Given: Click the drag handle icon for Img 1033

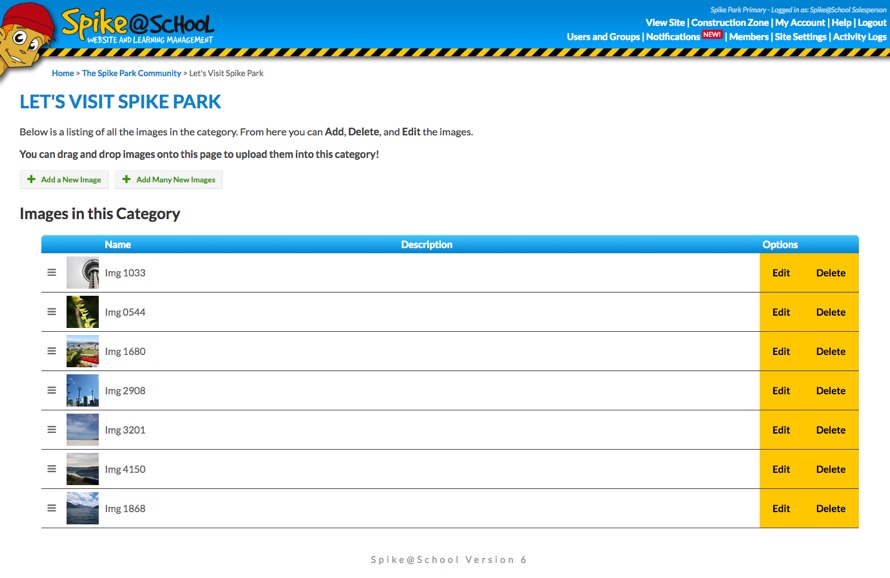Looking at the screenshot, I should [x=52, y=272].
